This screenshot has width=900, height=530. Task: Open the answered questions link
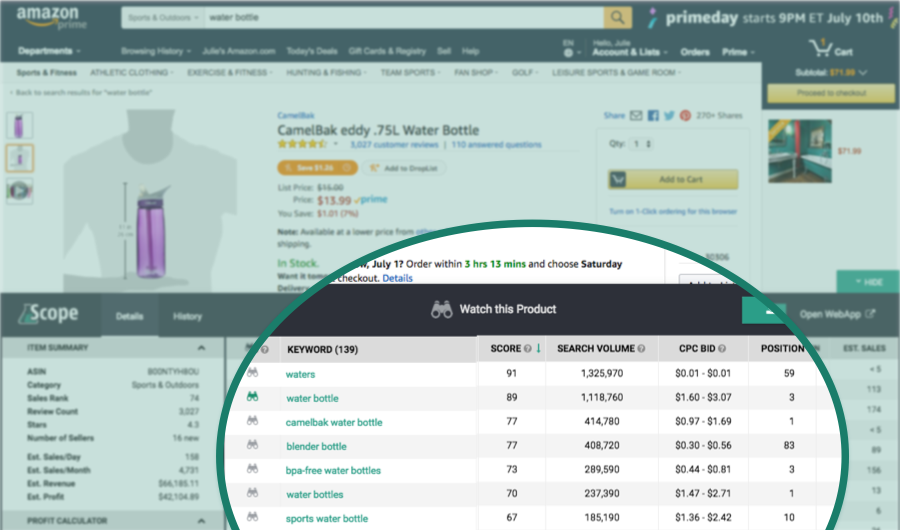[496, 145]
